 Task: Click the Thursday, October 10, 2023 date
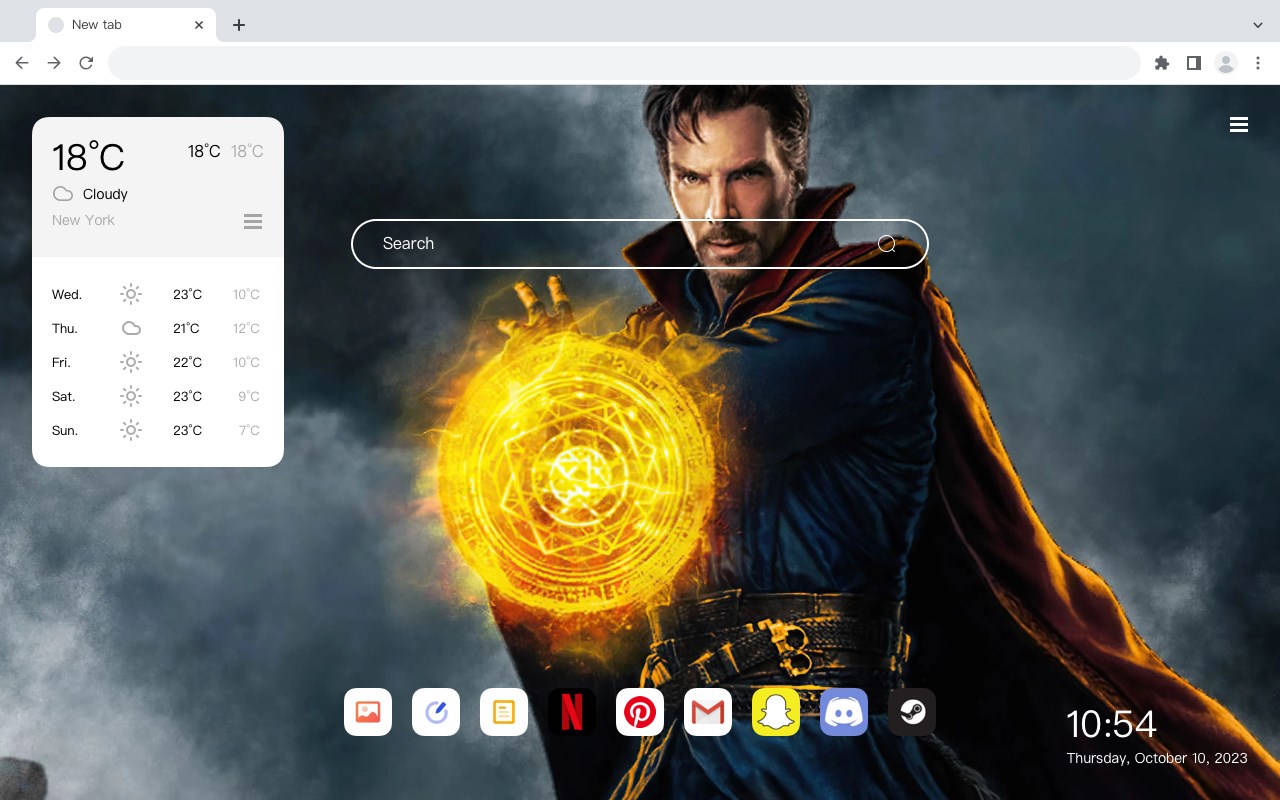1157,758
